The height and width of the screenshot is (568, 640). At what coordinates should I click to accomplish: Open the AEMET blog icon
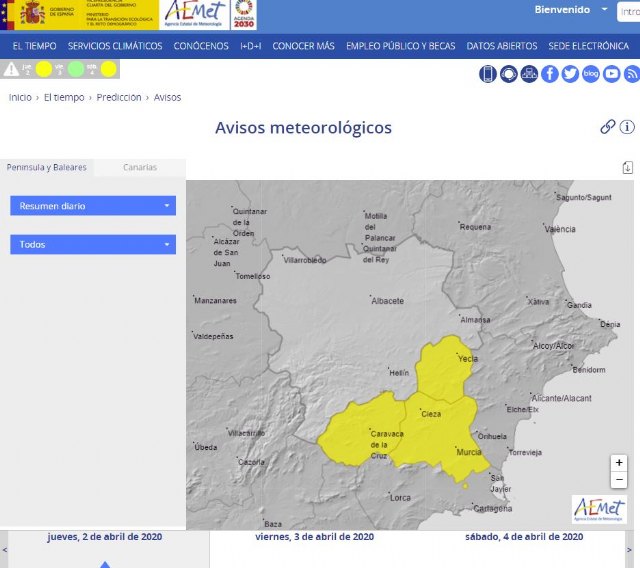[591, 73]
